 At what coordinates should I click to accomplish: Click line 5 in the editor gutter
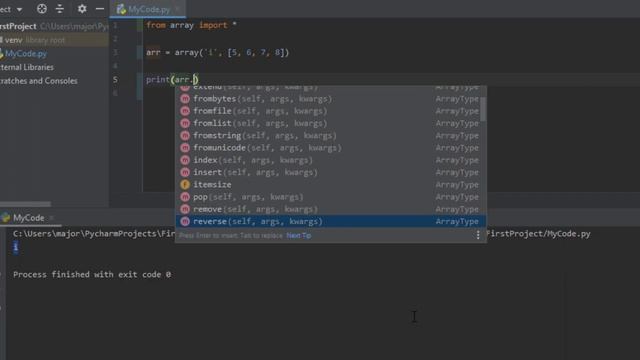[x=115, y=80]
